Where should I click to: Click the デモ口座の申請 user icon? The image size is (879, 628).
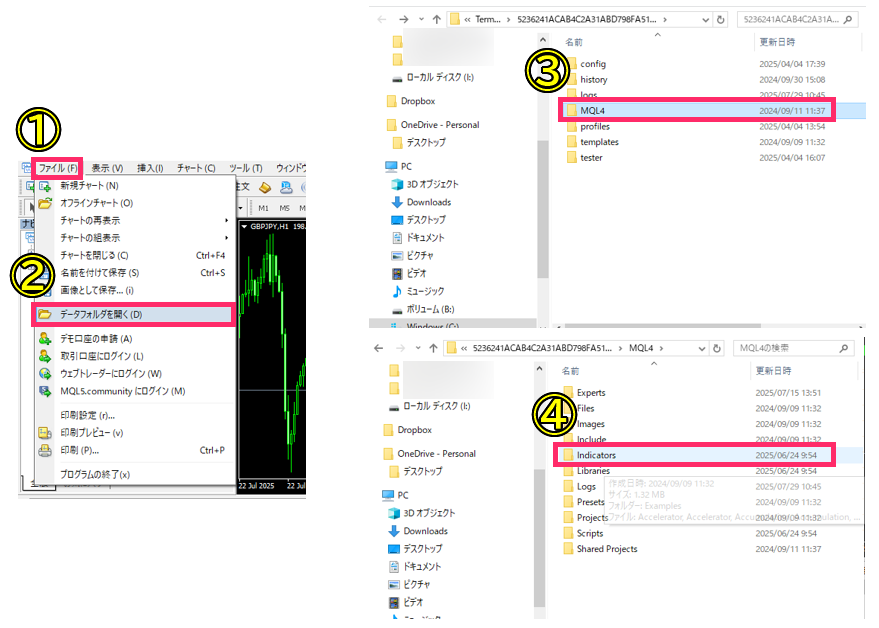[x=44, y=339]
